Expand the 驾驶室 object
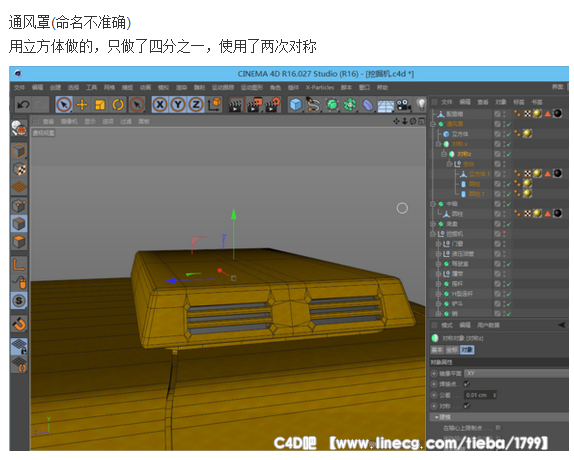 click(438, 264)
